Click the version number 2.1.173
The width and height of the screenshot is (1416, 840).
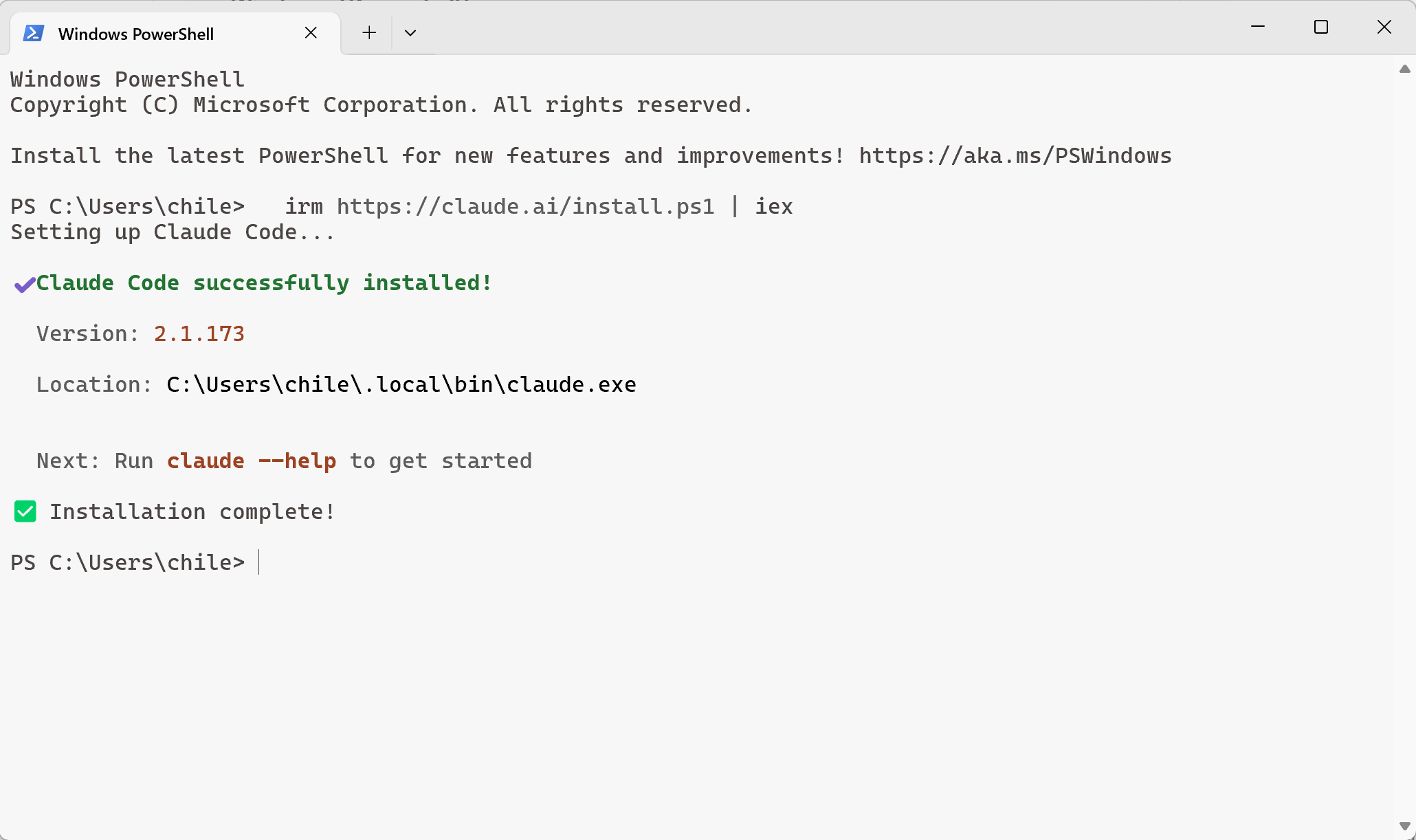click(x=199, y=334)
